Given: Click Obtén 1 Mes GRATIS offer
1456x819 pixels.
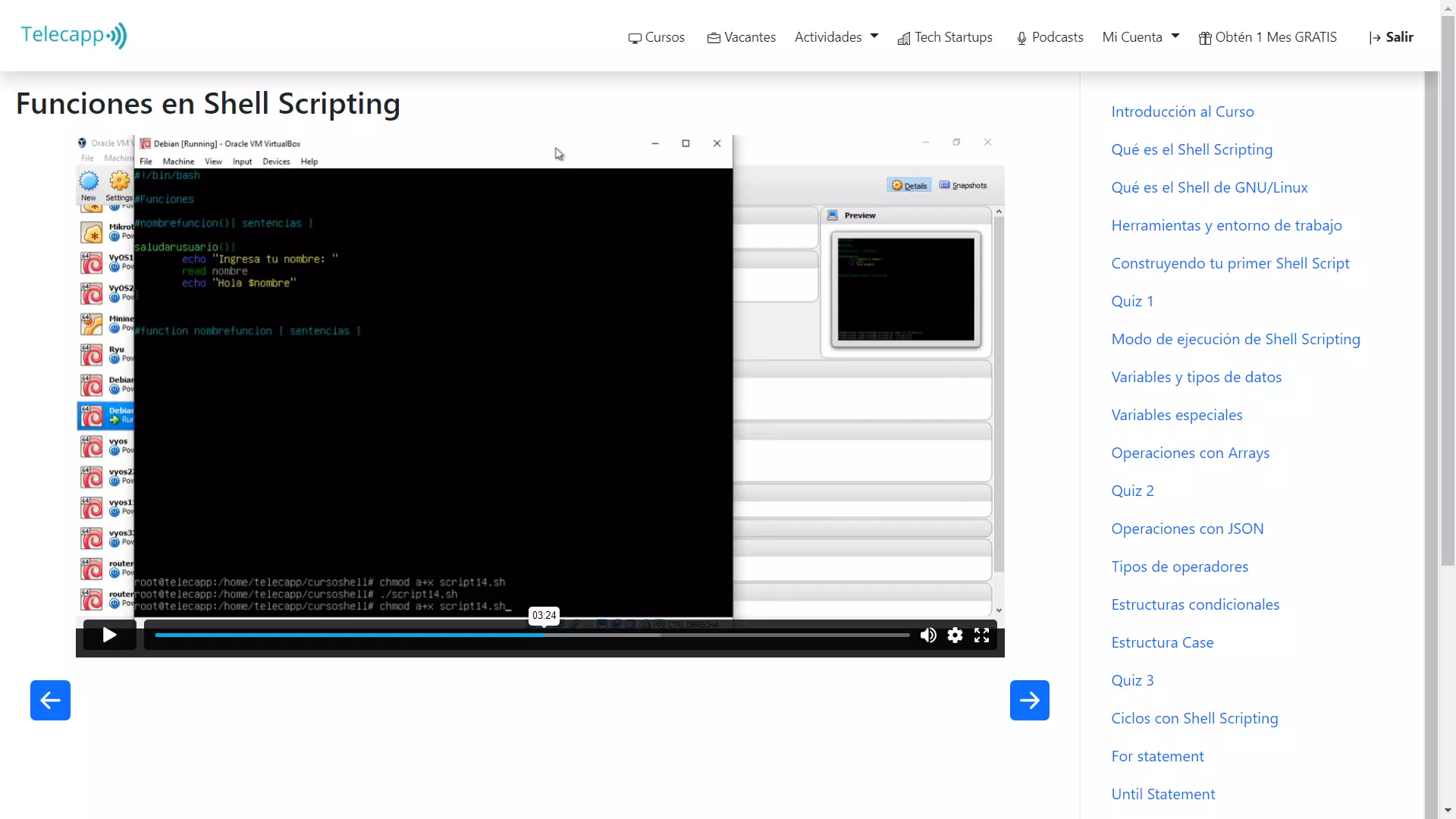Looking at the screenshot, I should coord(1267,37).
